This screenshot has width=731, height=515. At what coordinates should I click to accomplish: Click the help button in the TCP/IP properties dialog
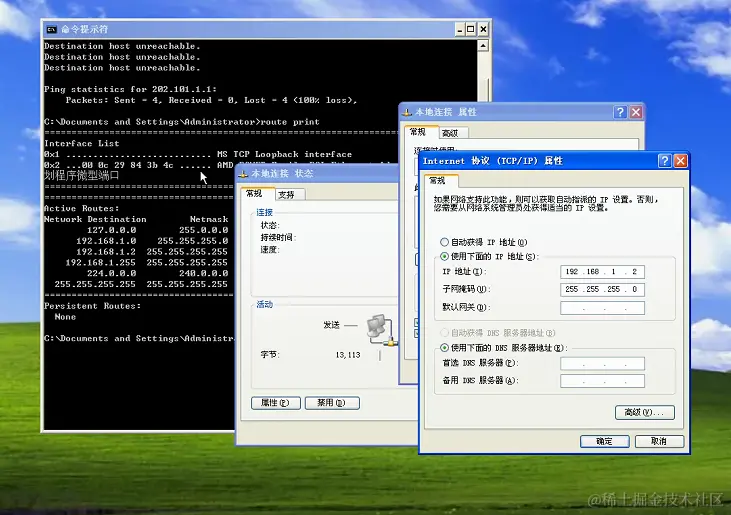pos(664,161)
